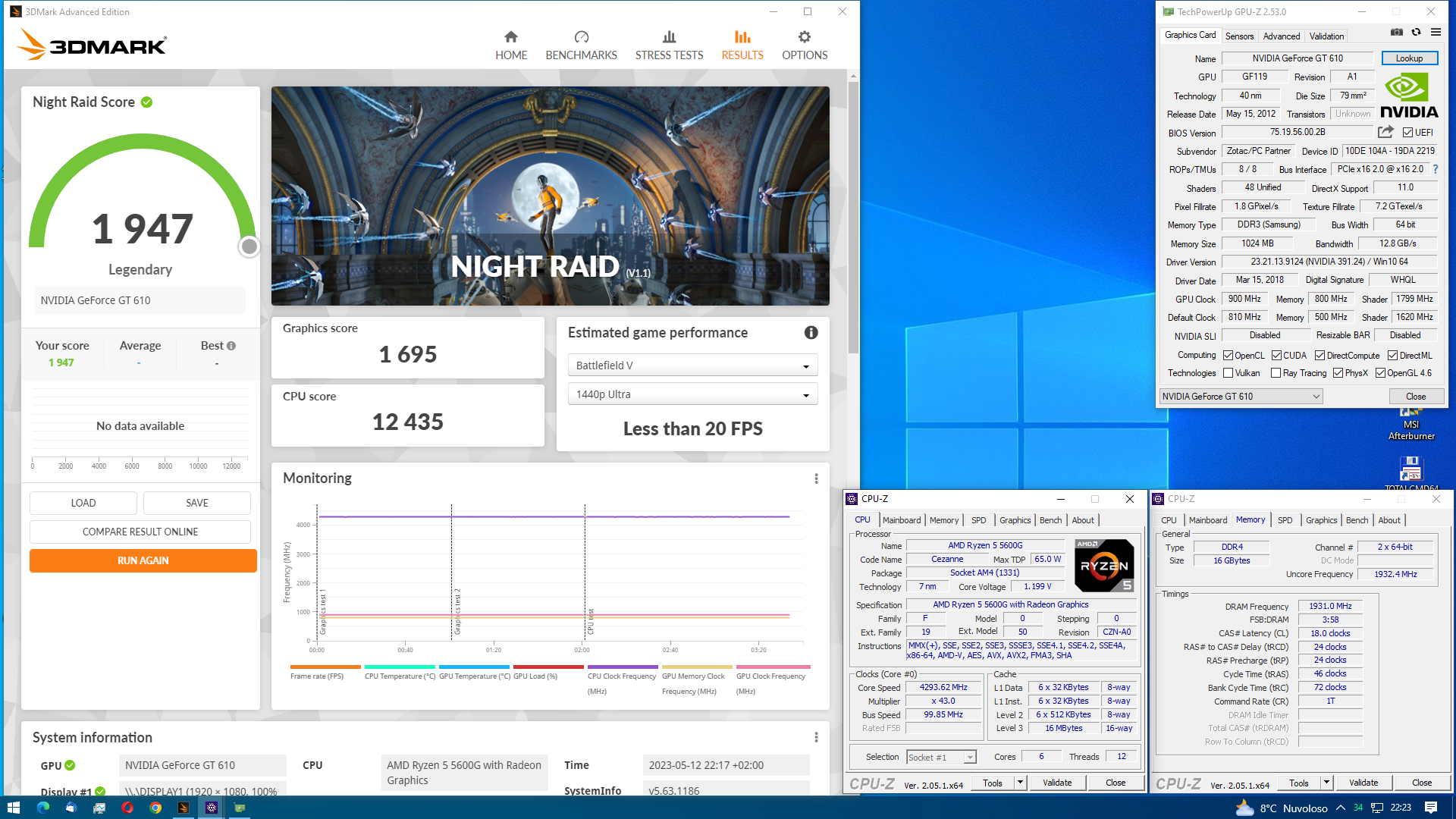Viewport: 1456px width, 819px height.
Task: Click the Close button in GPU-Z
Action: [1415, 397]
